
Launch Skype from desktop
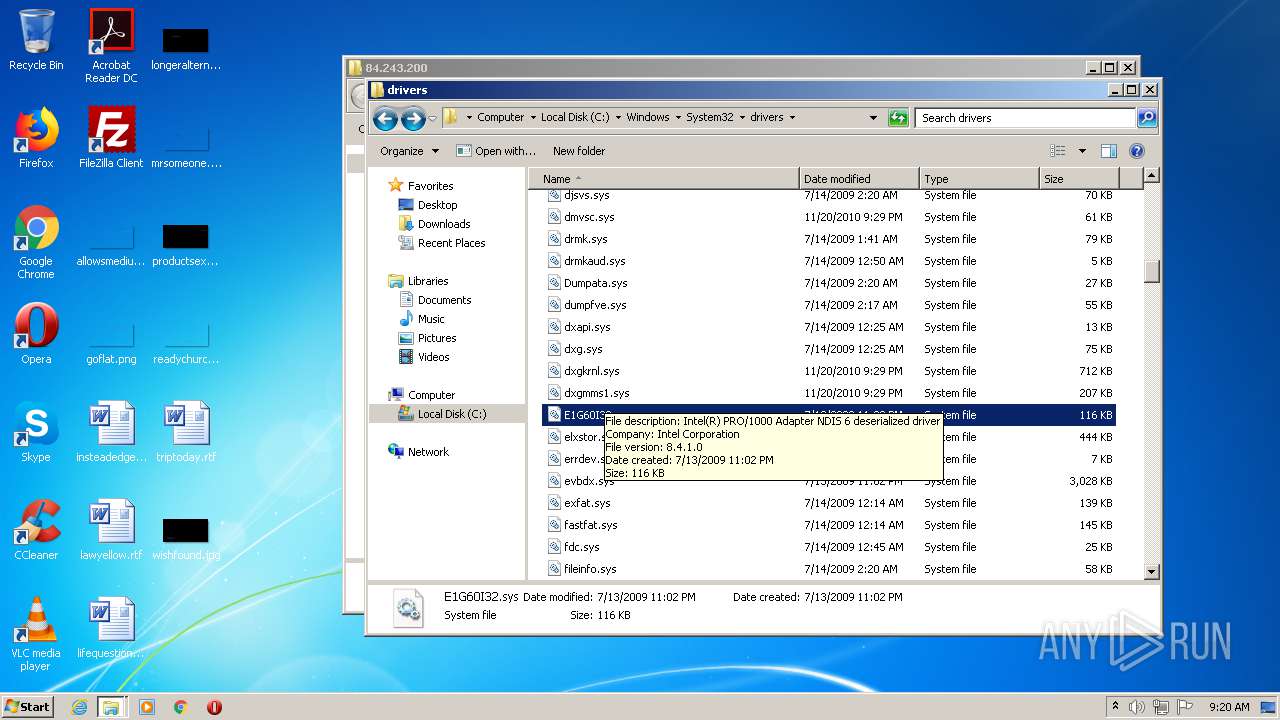click(x=36, y=432)
